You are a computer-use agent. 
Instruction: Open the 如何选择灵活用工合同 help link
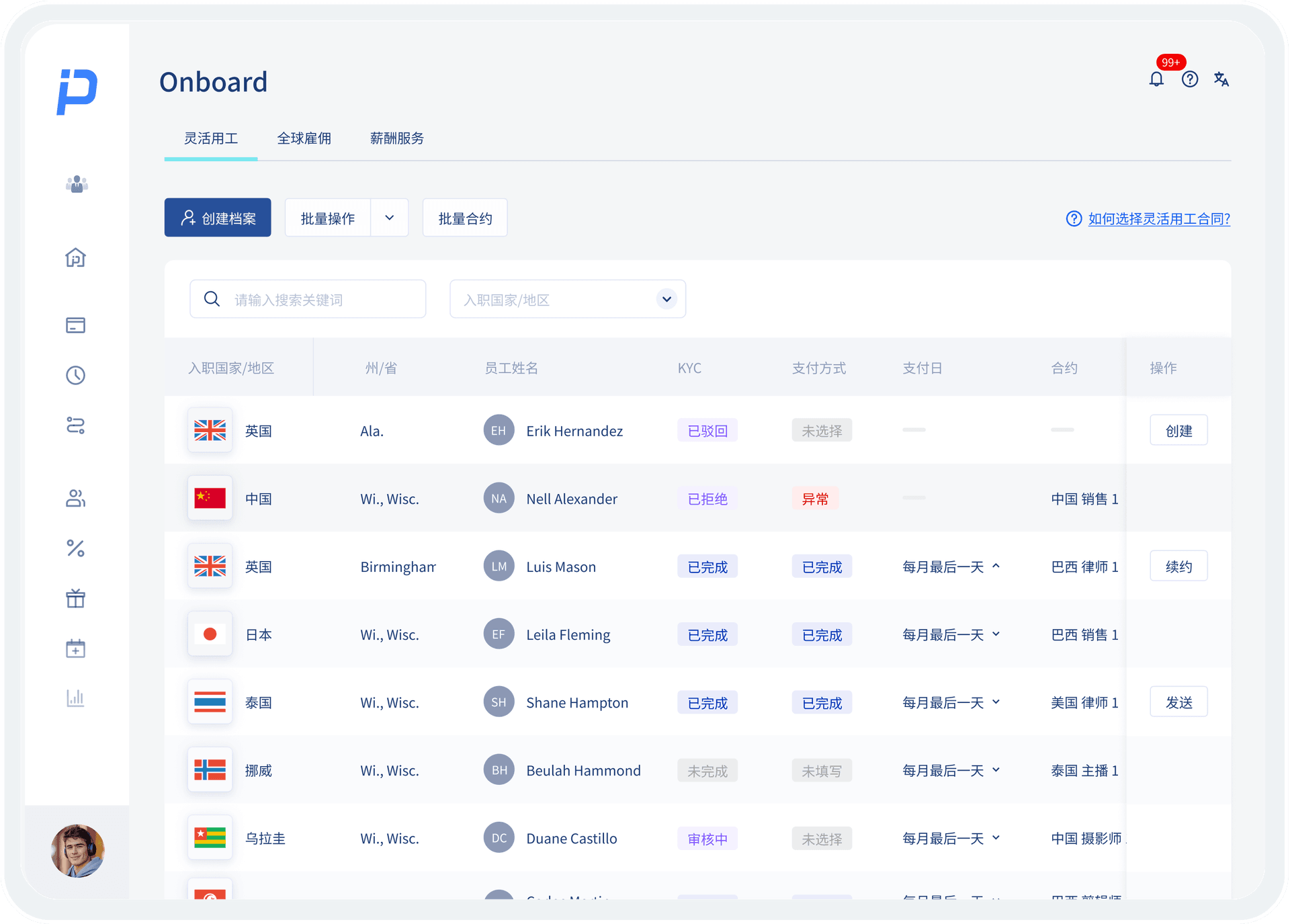coord(1158,219)
